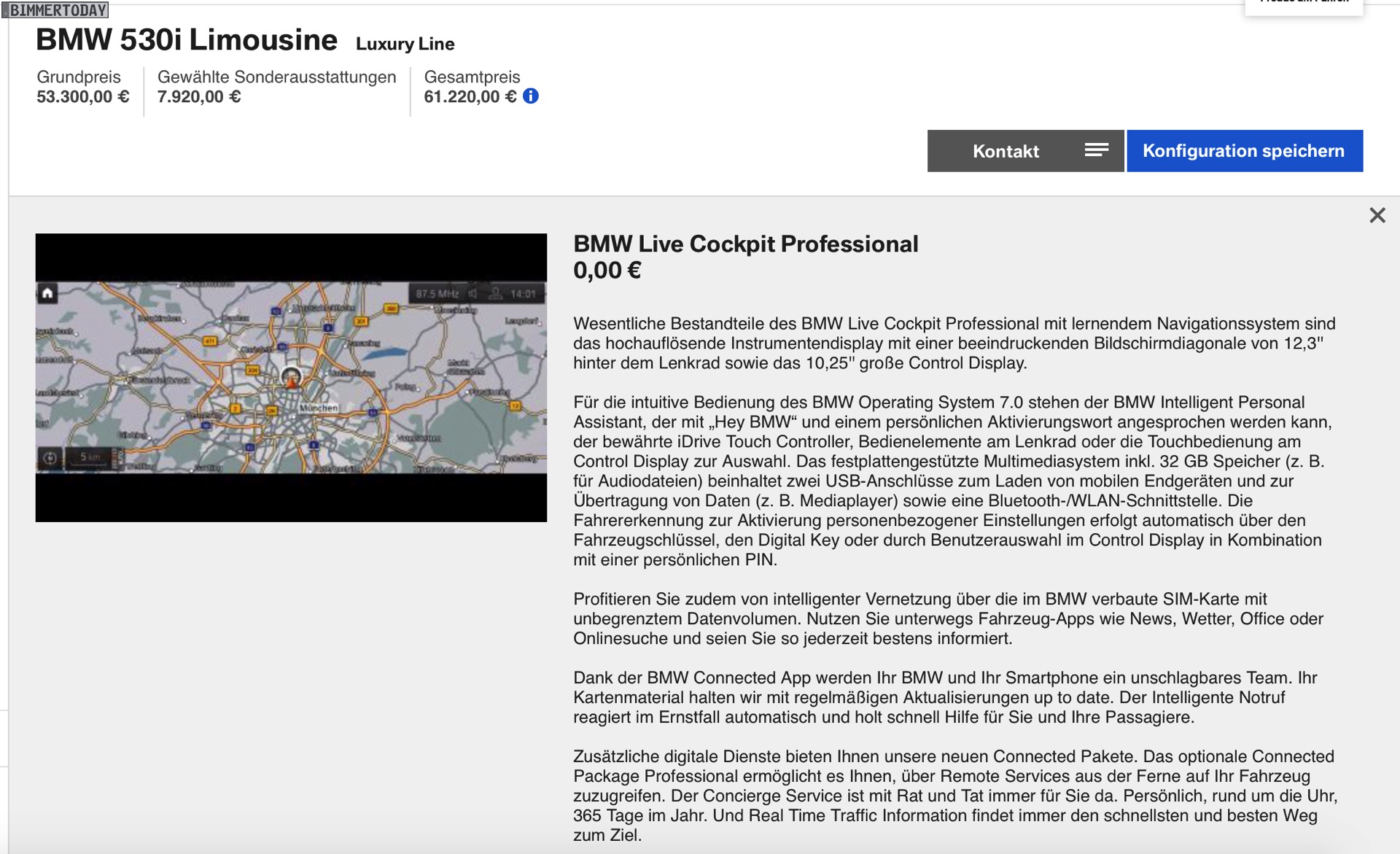Close the Live Cockpit Professional details panel
This screenshot has height=854, width=1400.
point(1377,215)
